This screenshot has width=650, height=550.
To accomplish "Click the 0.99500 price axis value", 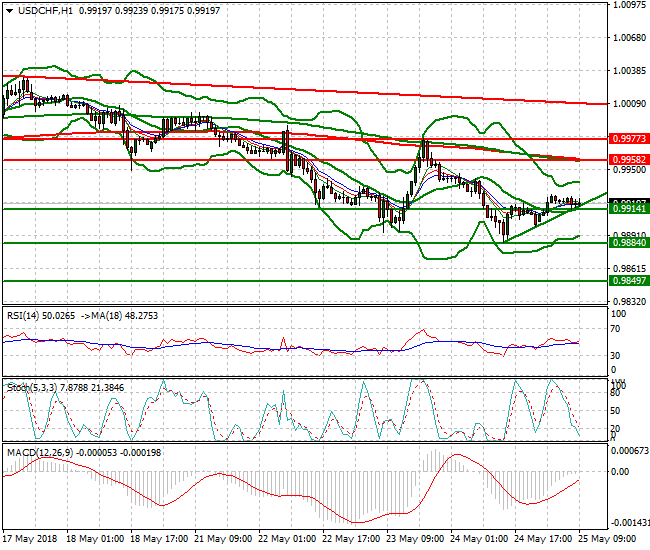I will coord(629,170).
